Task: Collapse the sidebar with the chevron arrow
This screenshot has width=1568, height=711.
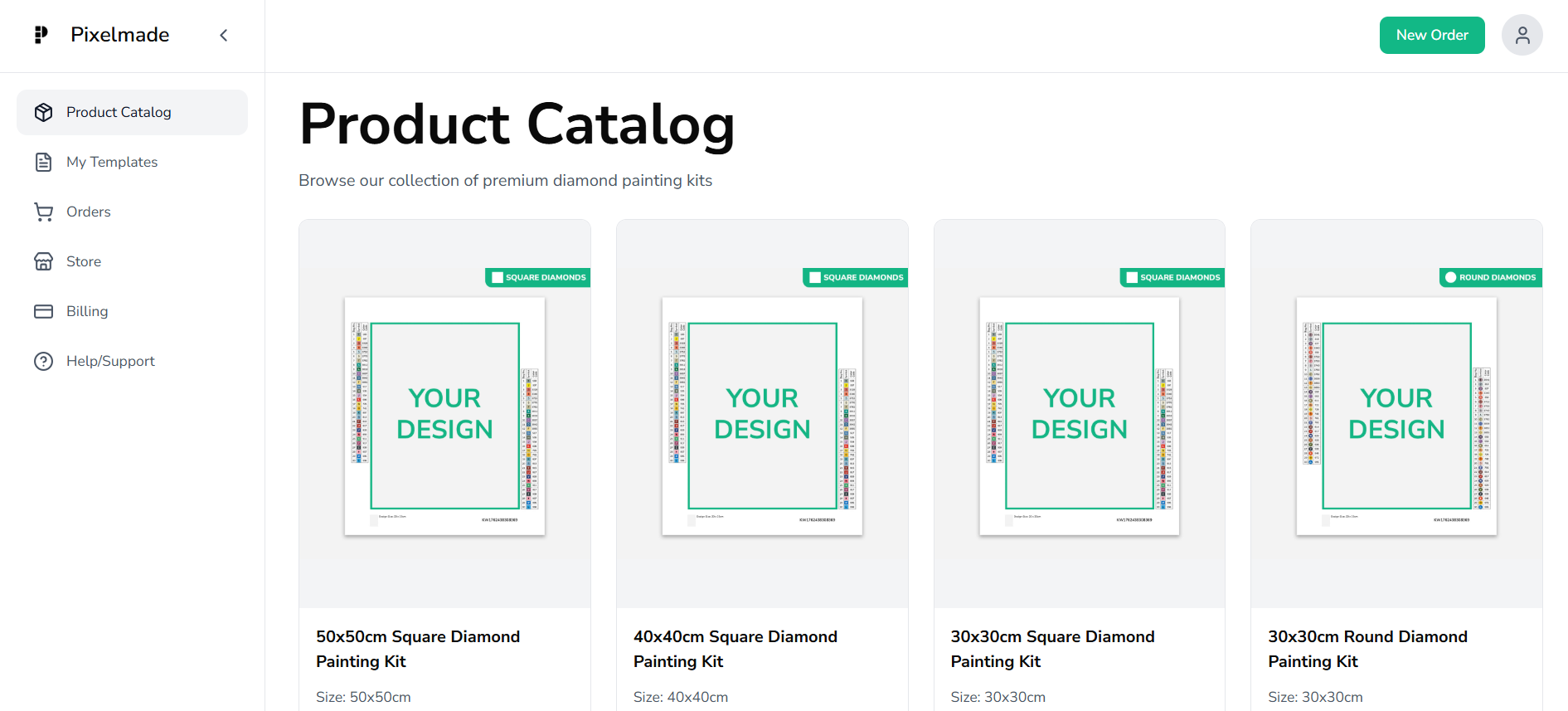Action: pyautogui.click(x=223, y=35)
